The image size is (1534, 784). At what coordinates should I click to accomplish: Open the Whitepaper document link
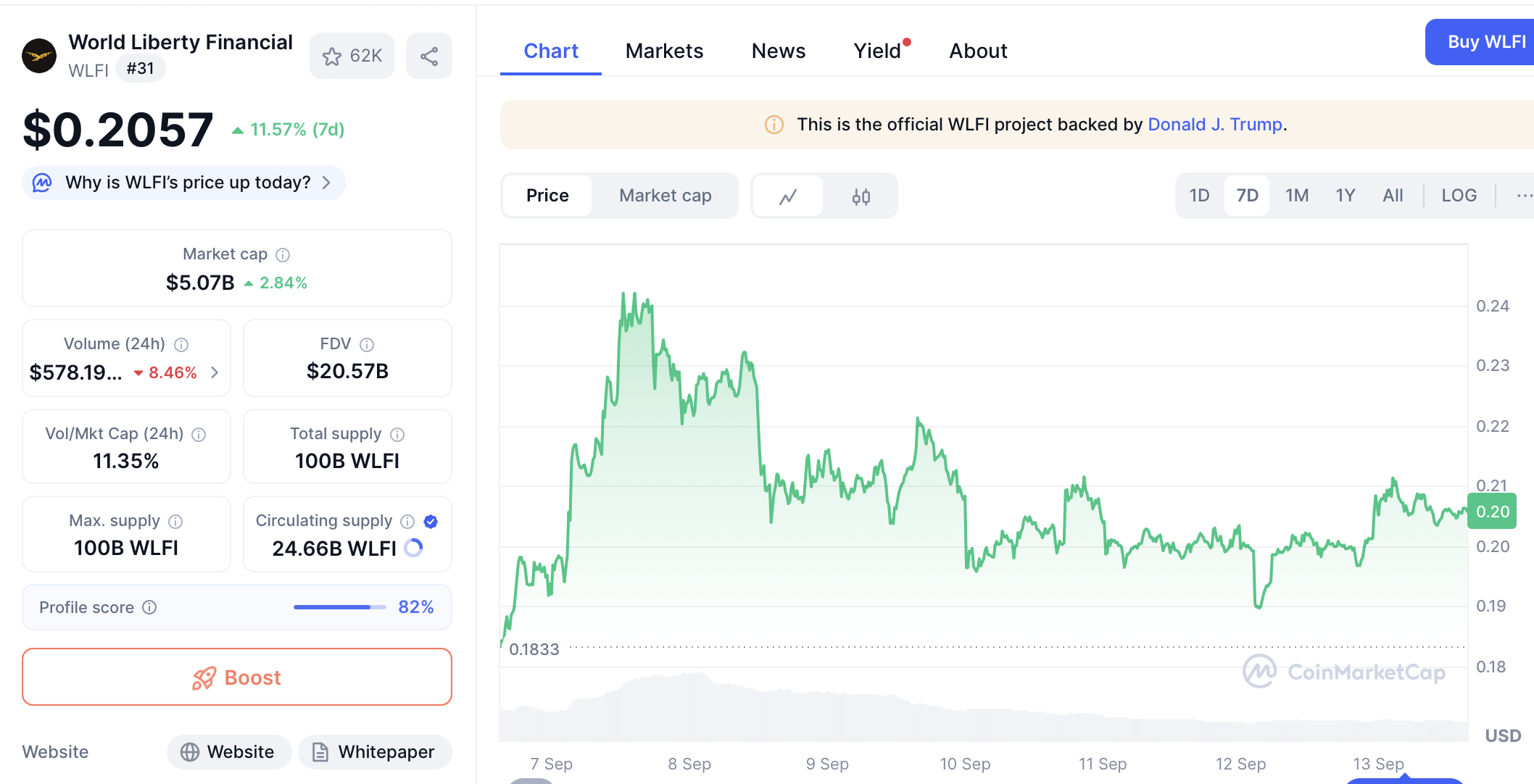(374, 752)
